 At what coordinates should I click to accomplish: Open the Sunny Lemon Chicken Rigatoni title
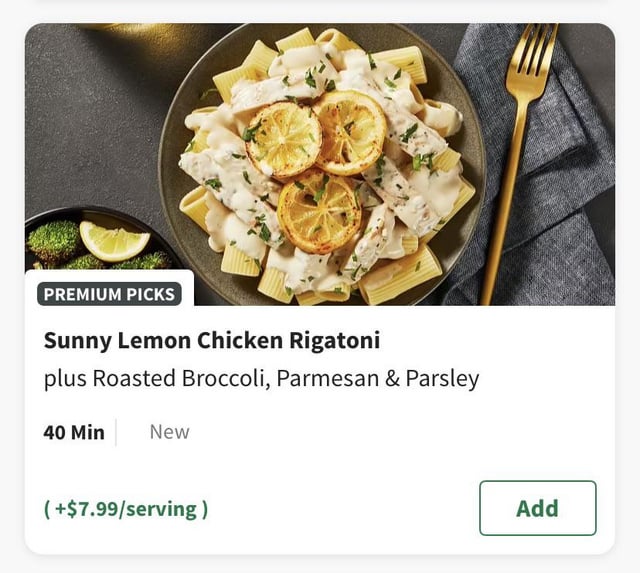pyautogui.click(x=211, y=340)
